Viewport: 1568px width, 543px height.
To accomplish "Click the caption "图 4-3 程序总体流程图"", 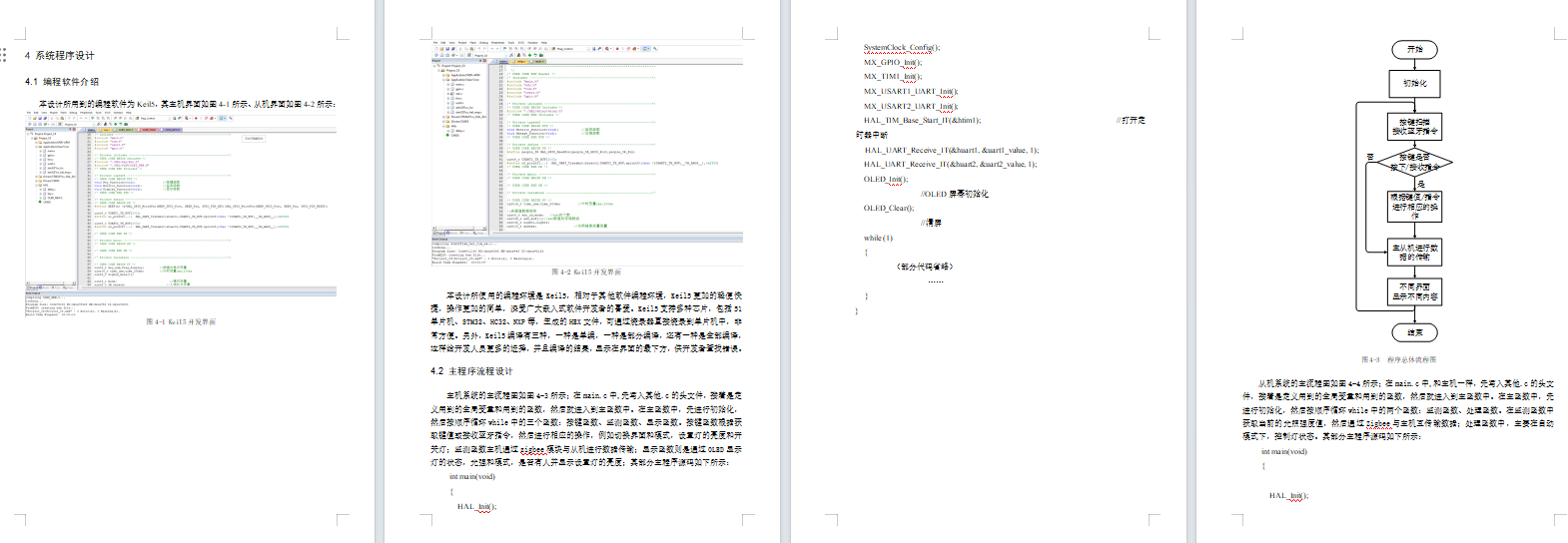I will pyautogui.click(x=1398, y=359).
